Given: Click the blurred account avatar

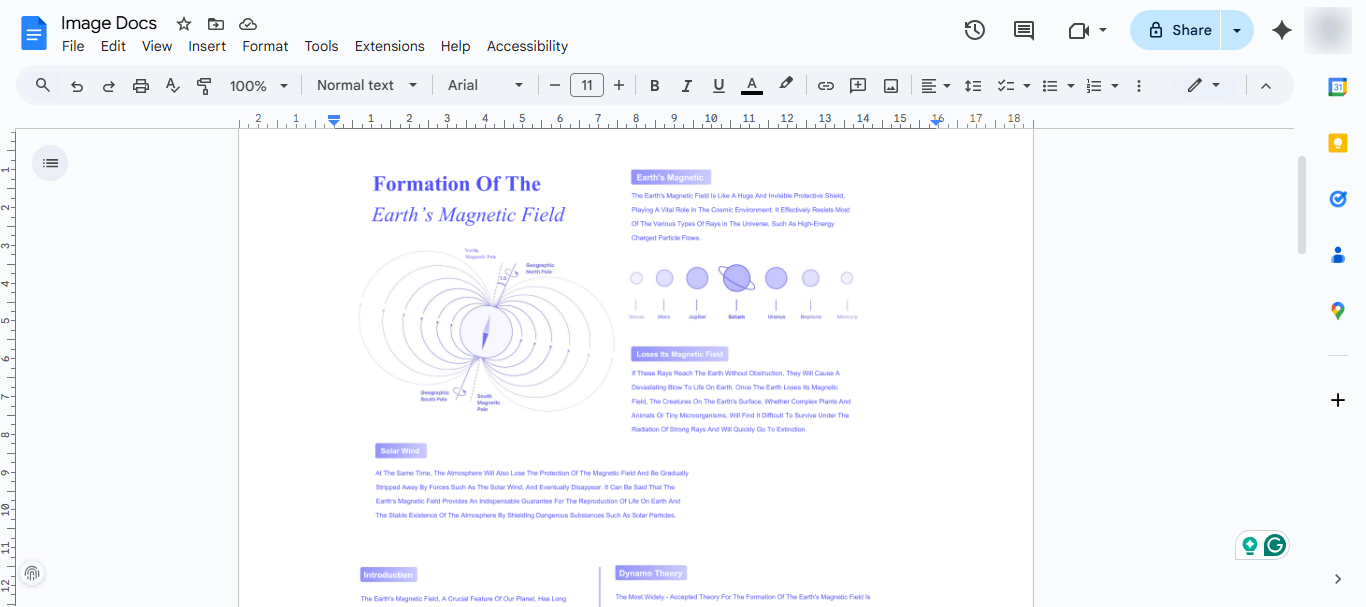Looking at the screenshot, I should point(1328,30).
